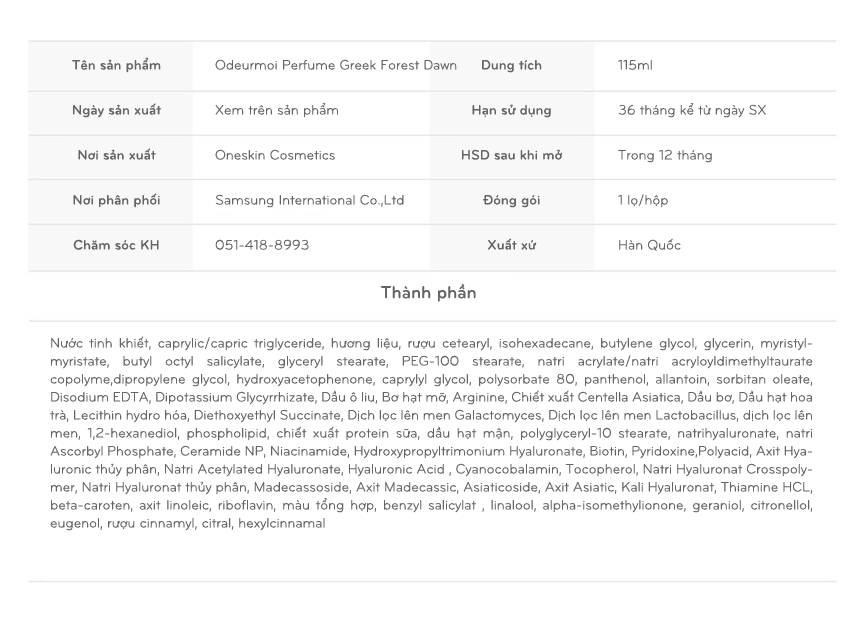860x621 pixels.
Task: Click the manufacturer 'Oneskin Cosmetics'
Action: pos(275,156)
